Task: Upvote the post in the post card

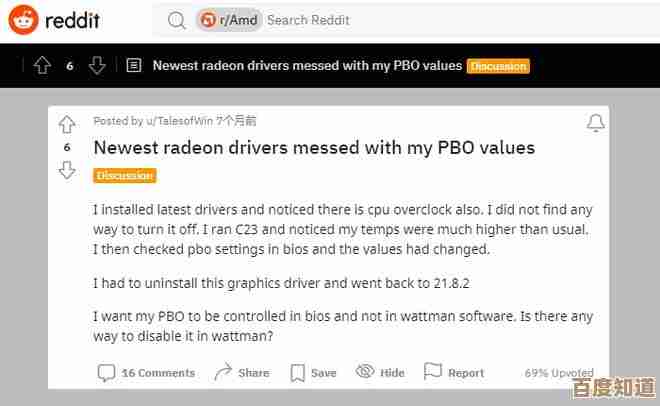Action: [x=67, y=124]
